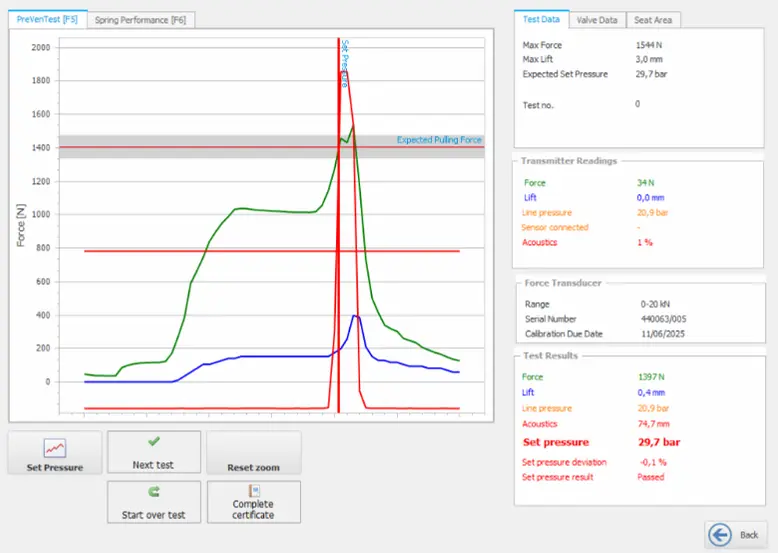Click the transmitter Line pressure 20,9 bar reading
Image resolution: width=778 pixels, height=553 pixels.
pos(652,213)
